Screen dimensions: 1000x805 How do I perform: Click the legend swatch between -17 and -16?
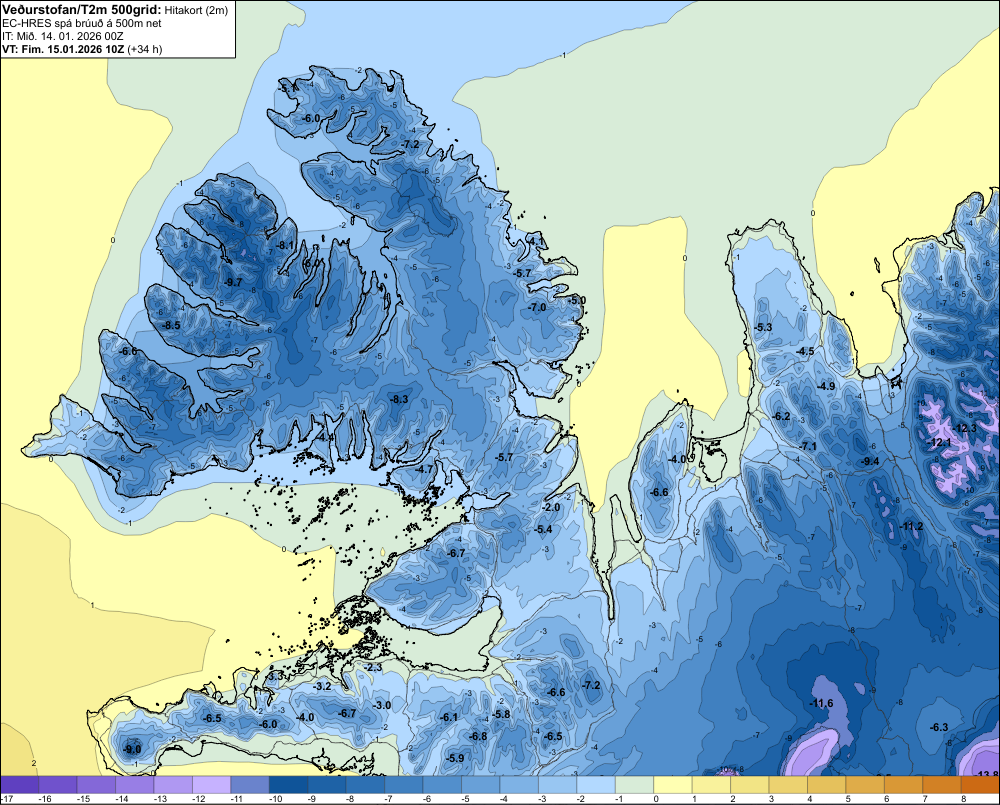pos(20,785)
